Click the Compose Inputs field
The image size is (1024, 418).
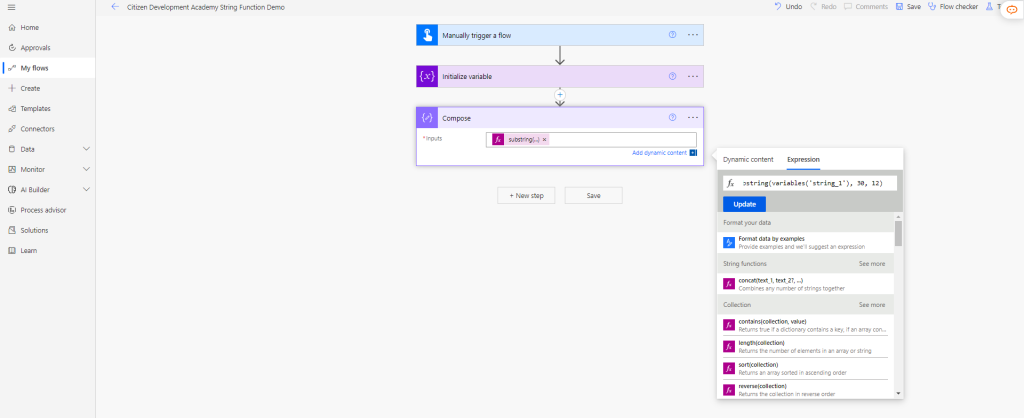(x=591, y=140)
